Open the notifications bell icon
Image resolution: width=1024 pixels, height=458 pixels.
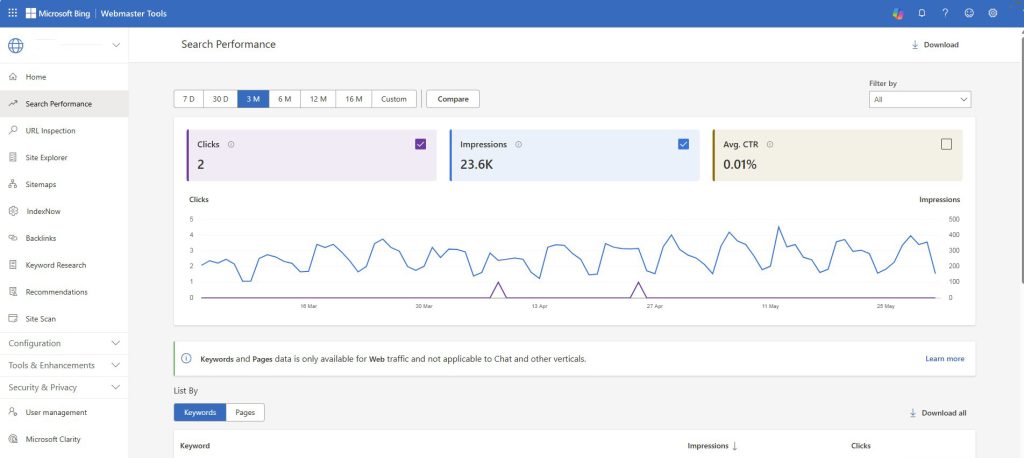pos(921,13)
